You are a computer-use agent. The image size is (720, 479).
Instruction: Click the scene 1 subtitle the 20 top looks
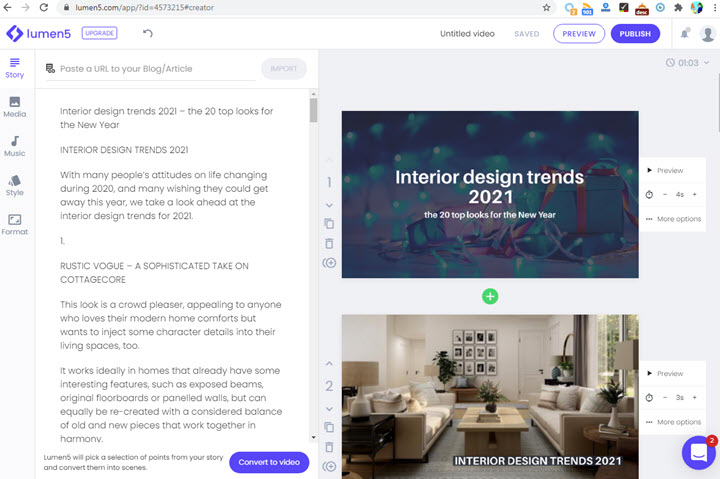pos(489,214)
